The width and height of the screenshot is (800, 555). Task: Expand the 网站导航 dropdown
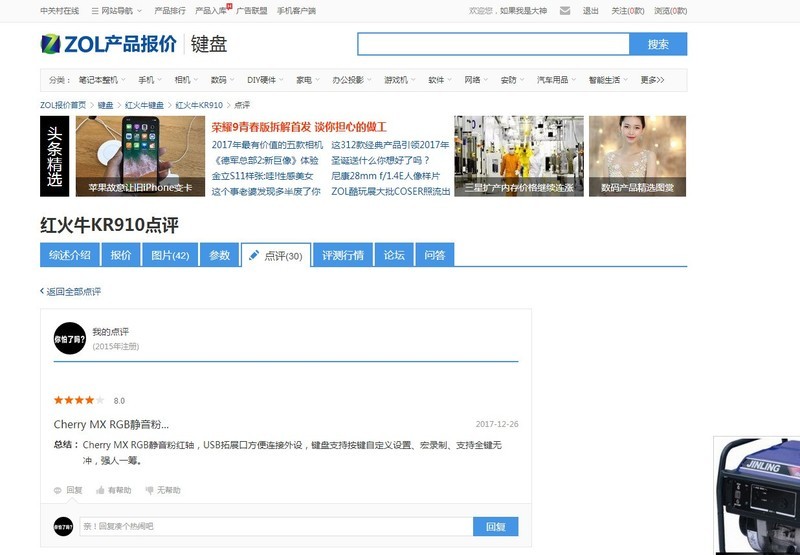116,11
